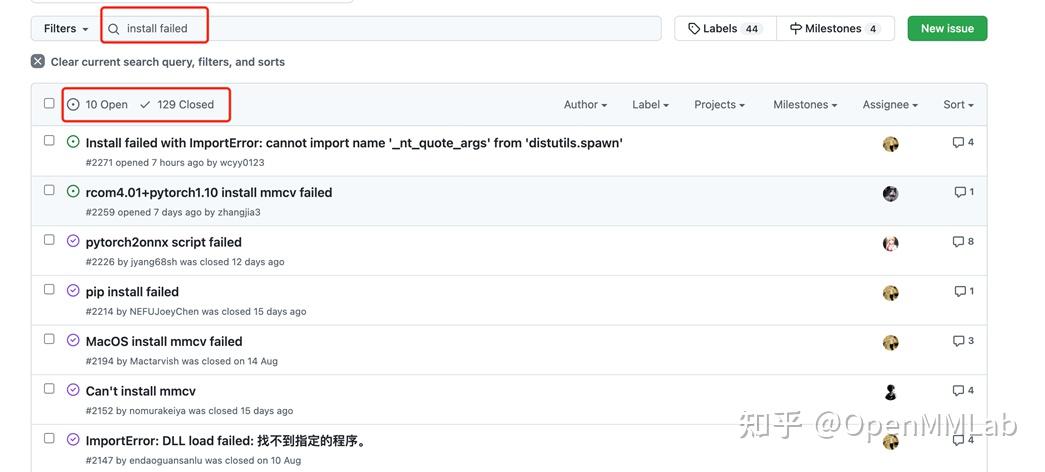Open the Sort dropdown menu
Viewport: 1045px width, 472px height.
(958, 104)
